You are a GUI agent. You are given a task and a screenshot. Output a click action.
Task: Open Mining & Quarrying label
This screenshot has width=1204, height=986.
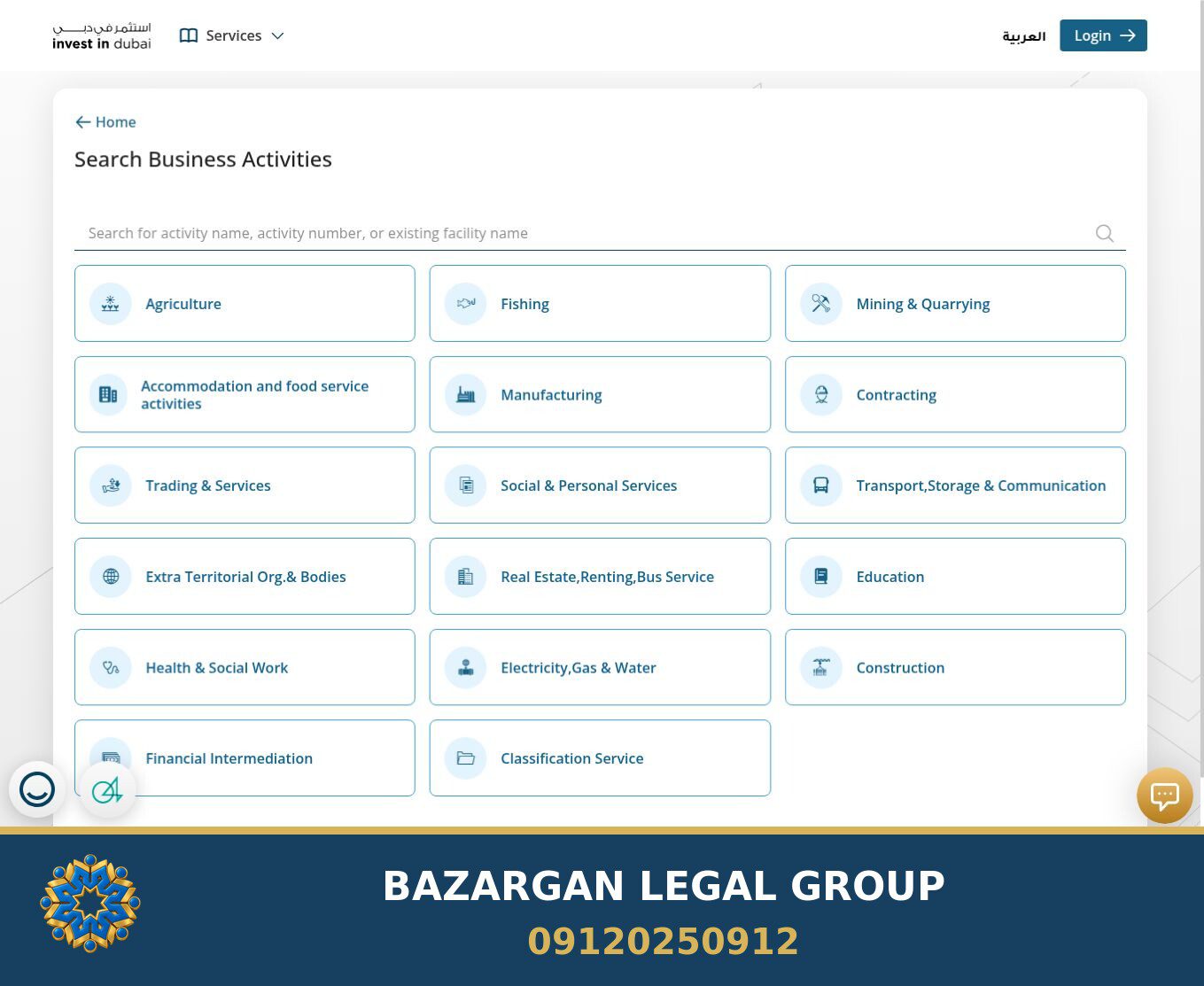click(x=923, y=304)
